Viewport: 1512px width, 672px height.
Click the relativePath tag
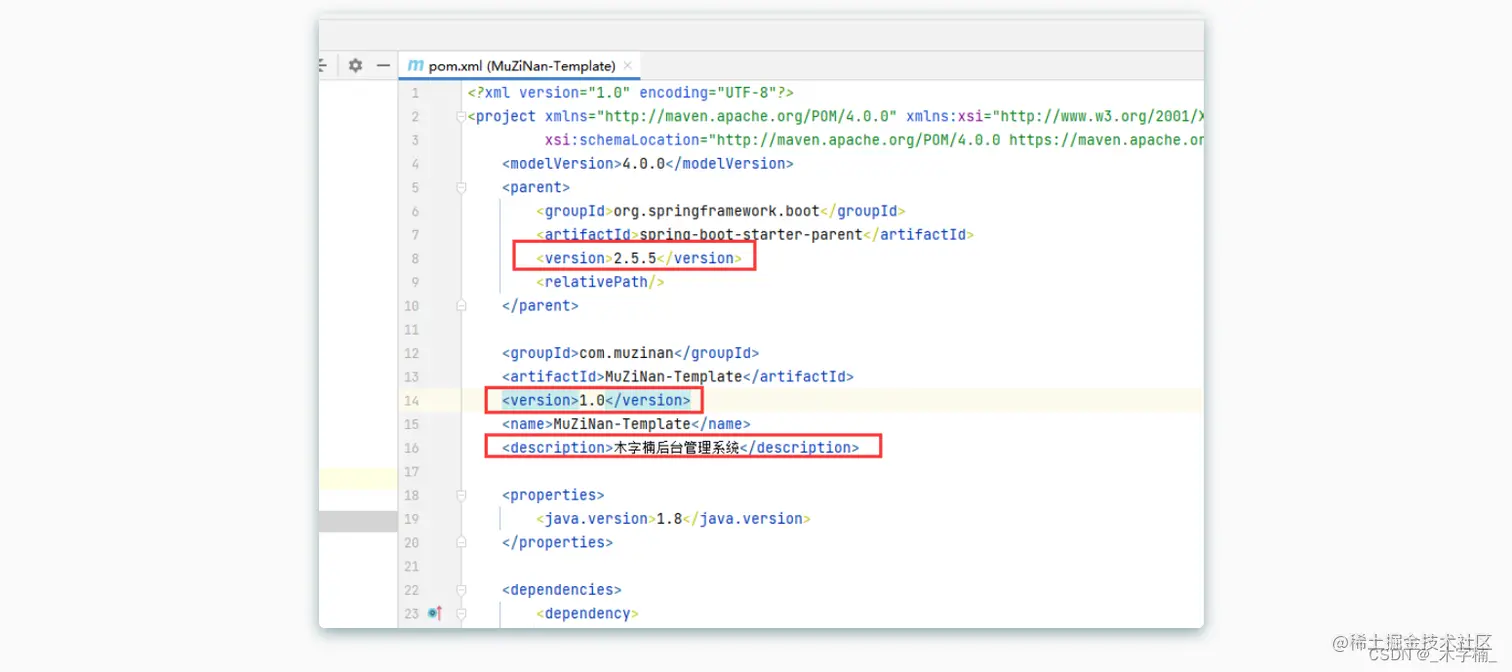click(600, 282)
